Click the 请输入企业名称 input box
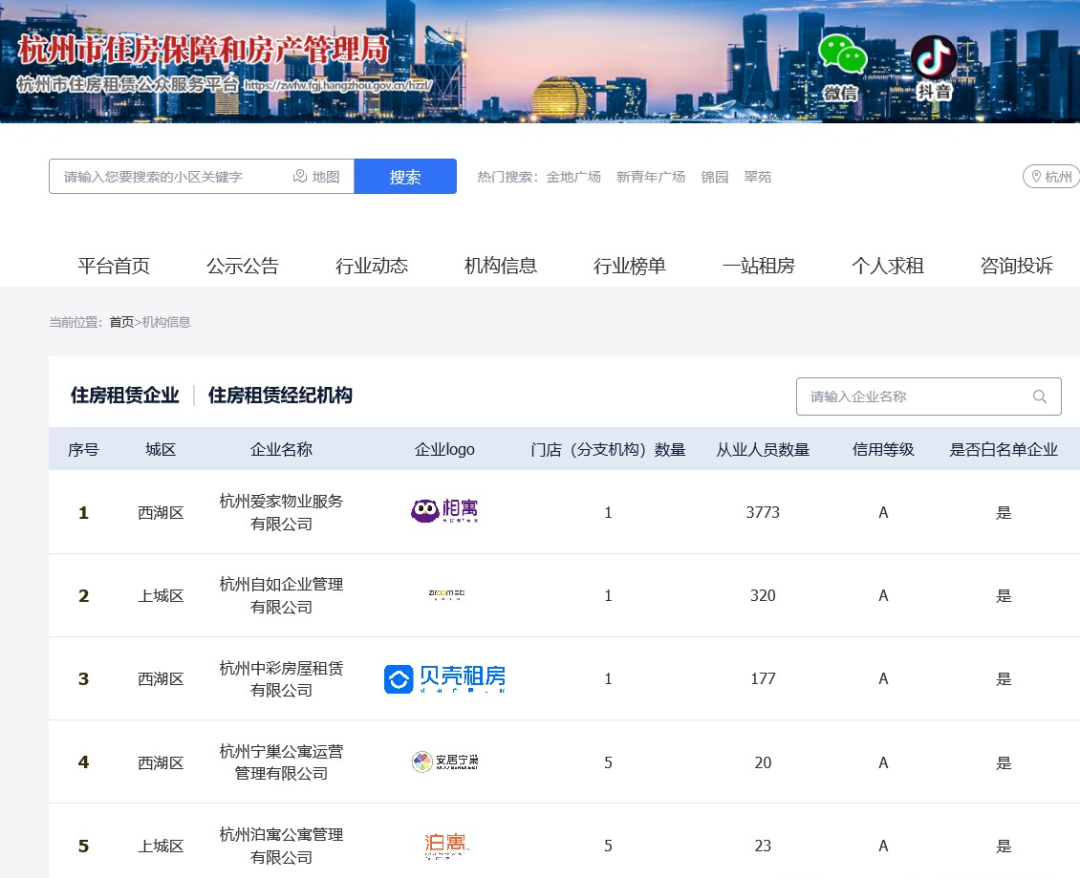This screenshot has width=1080, height=878. [x=900, y=396]
